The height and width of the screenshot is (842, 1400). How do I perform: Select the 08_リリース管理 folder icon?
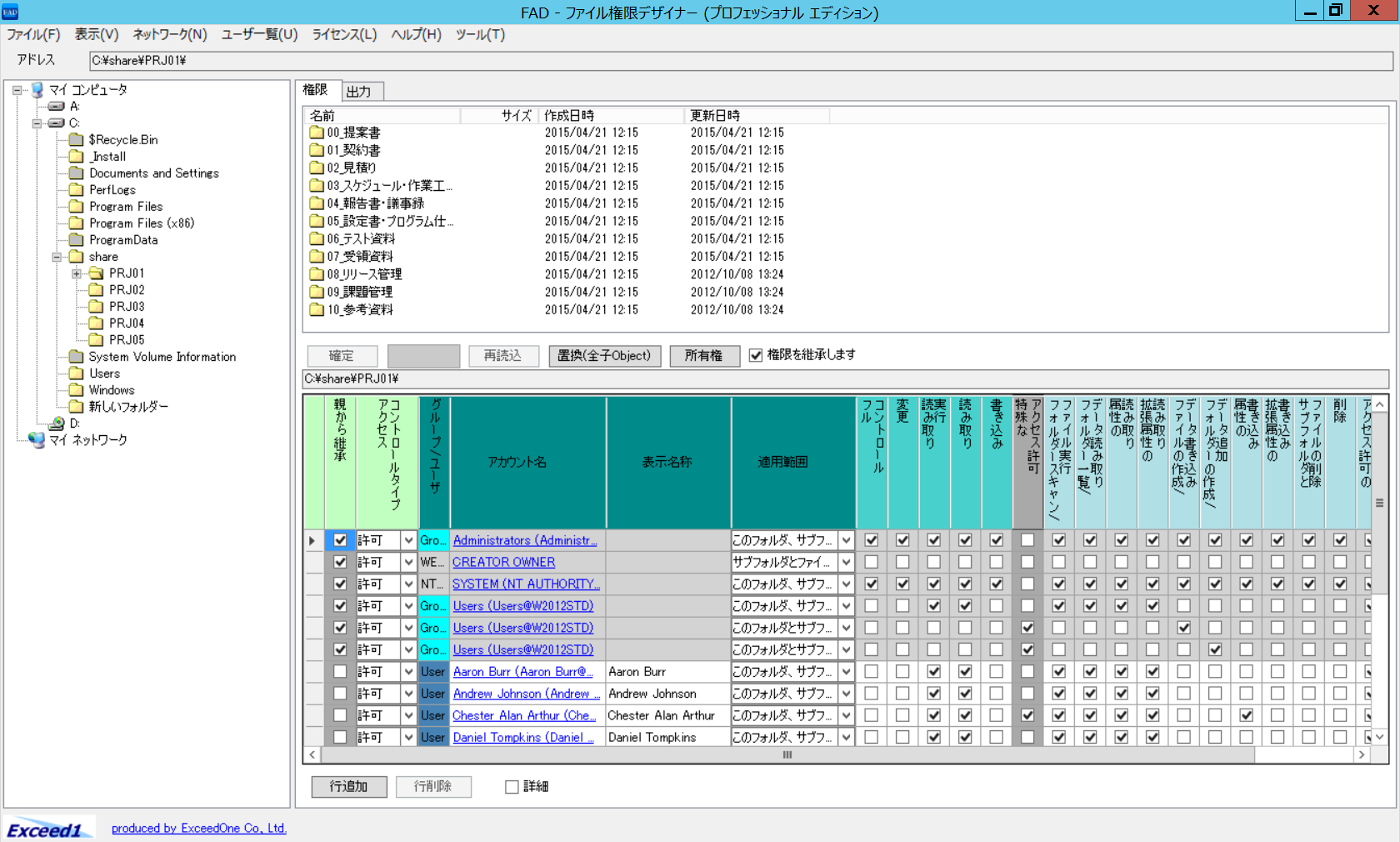point(317,274)
